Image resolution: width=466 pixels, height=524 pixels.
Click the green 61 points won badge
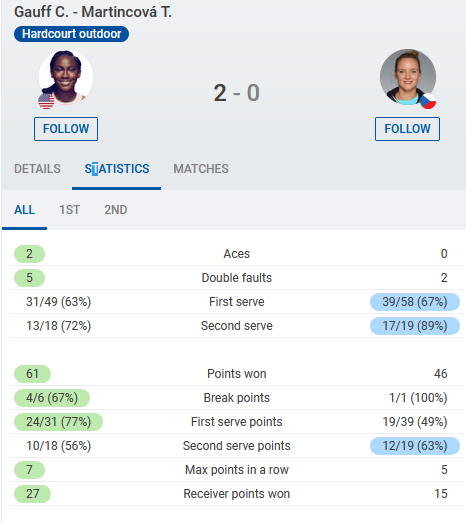click(32, 374)
